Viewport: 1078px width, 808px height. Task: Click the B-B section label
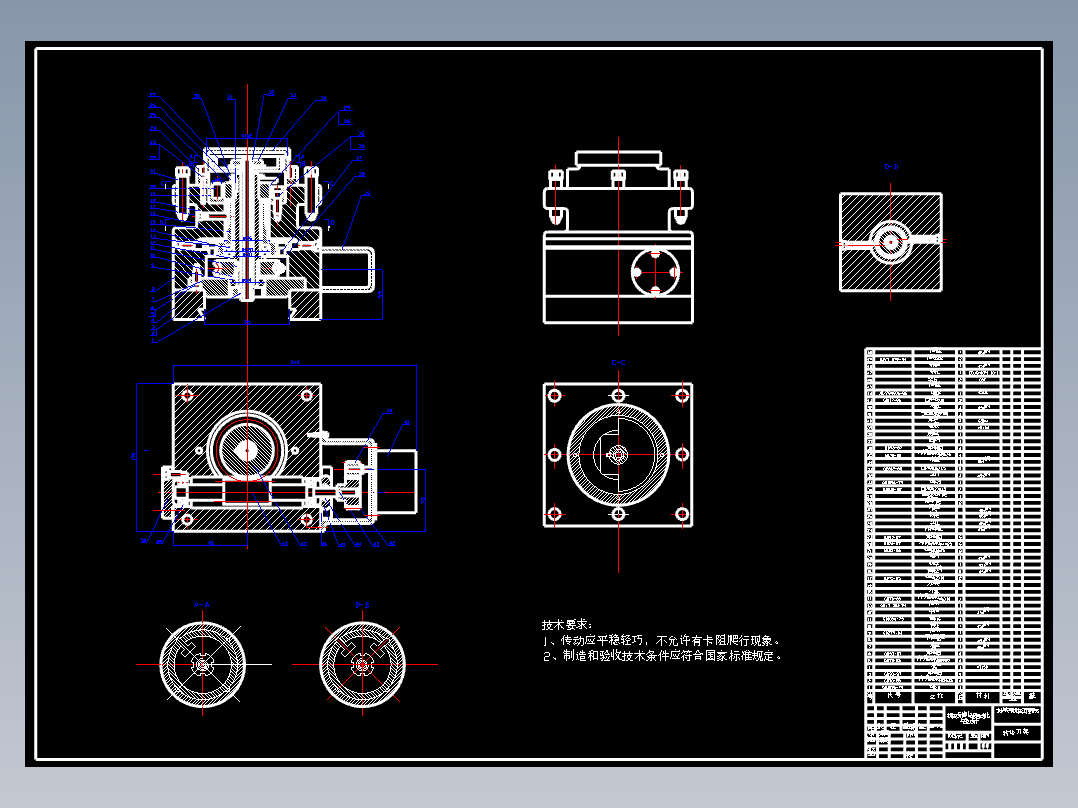click(362, 605)
